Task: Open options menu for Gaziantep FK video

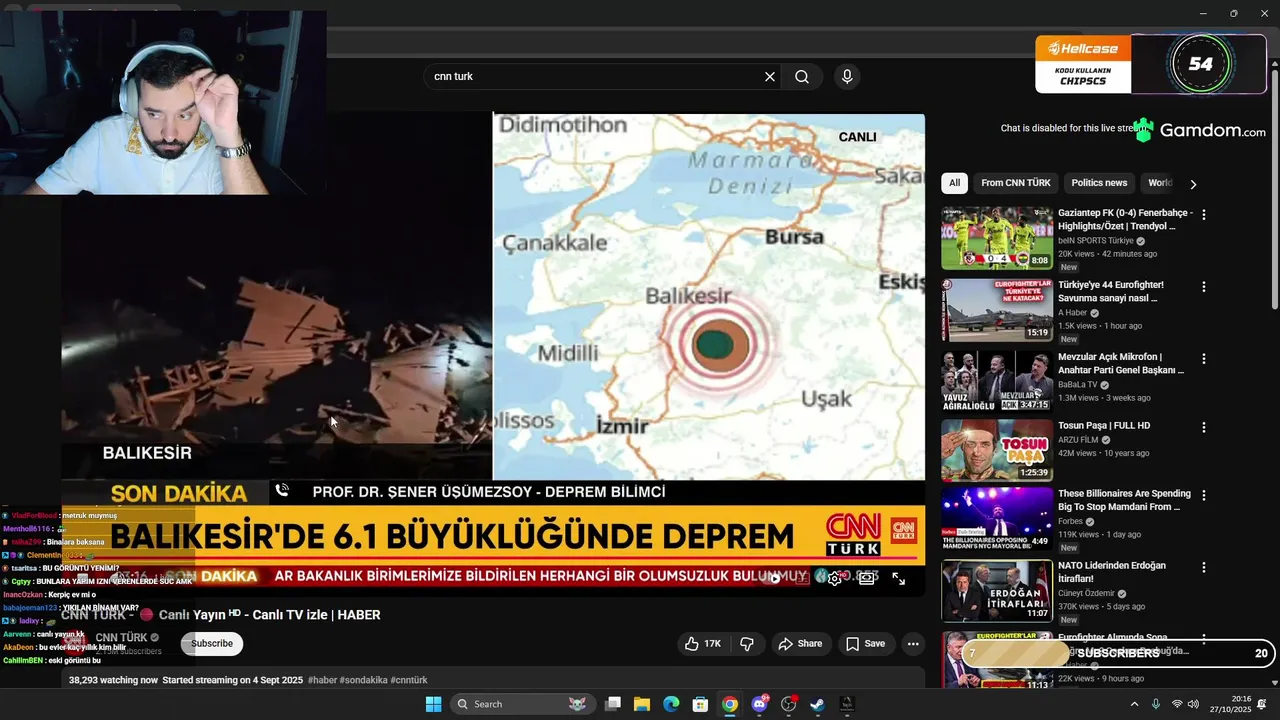Action: tap(1204, 215)
